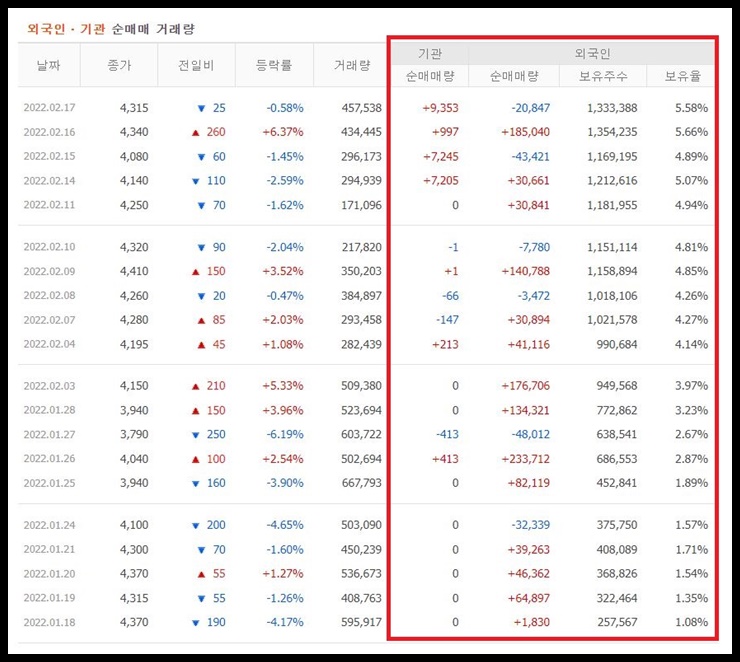Click the down-arrow change 250
Image resolution: width=740 pixels, height=662 pixels.
point(208,435)
